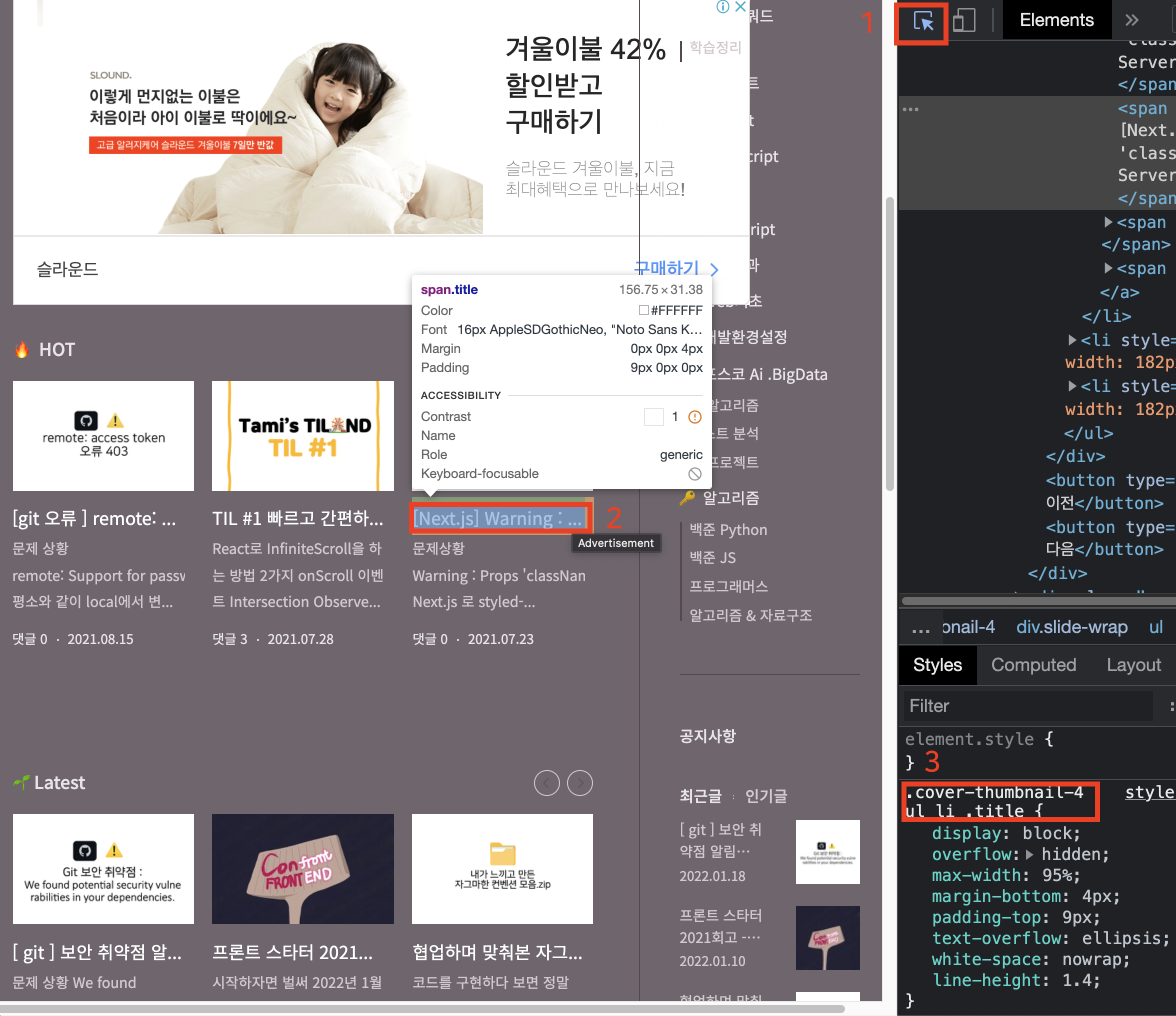Activate the inspect element picker tool

coord(923,21)
